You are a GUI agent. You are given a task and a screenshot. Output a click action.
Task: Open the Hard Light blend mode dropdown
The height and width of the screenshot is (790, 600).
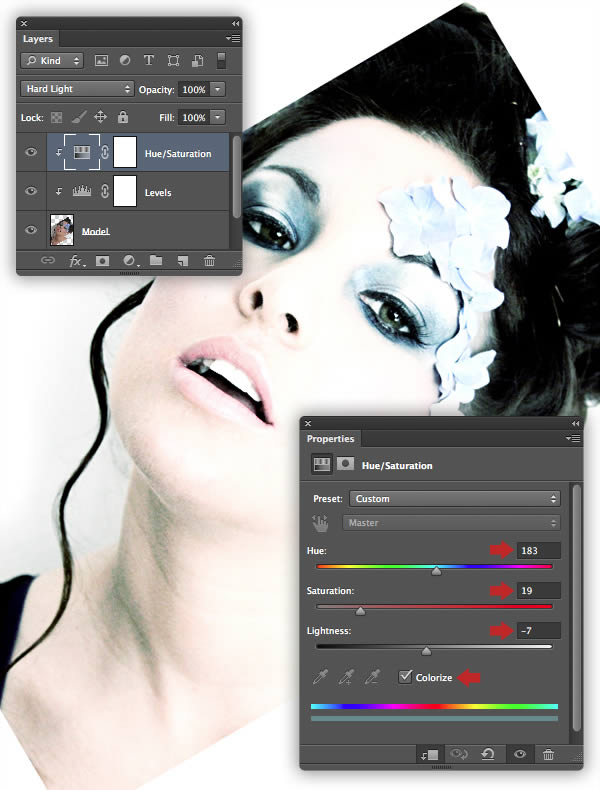coord(77,89)
